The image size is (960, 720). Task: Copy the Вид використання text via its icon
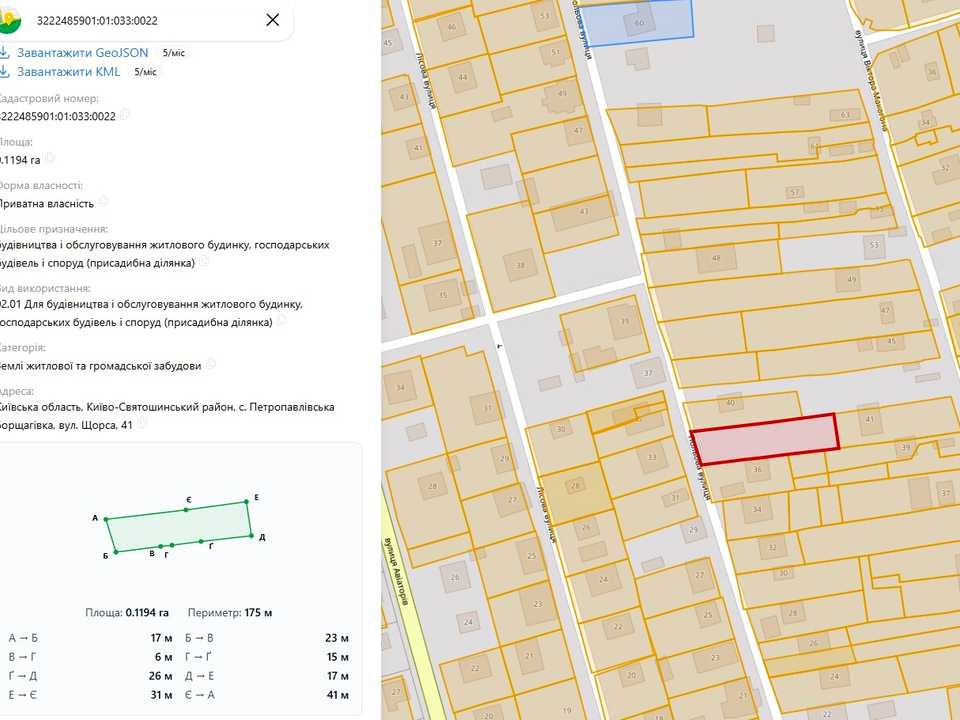point(280,321)
